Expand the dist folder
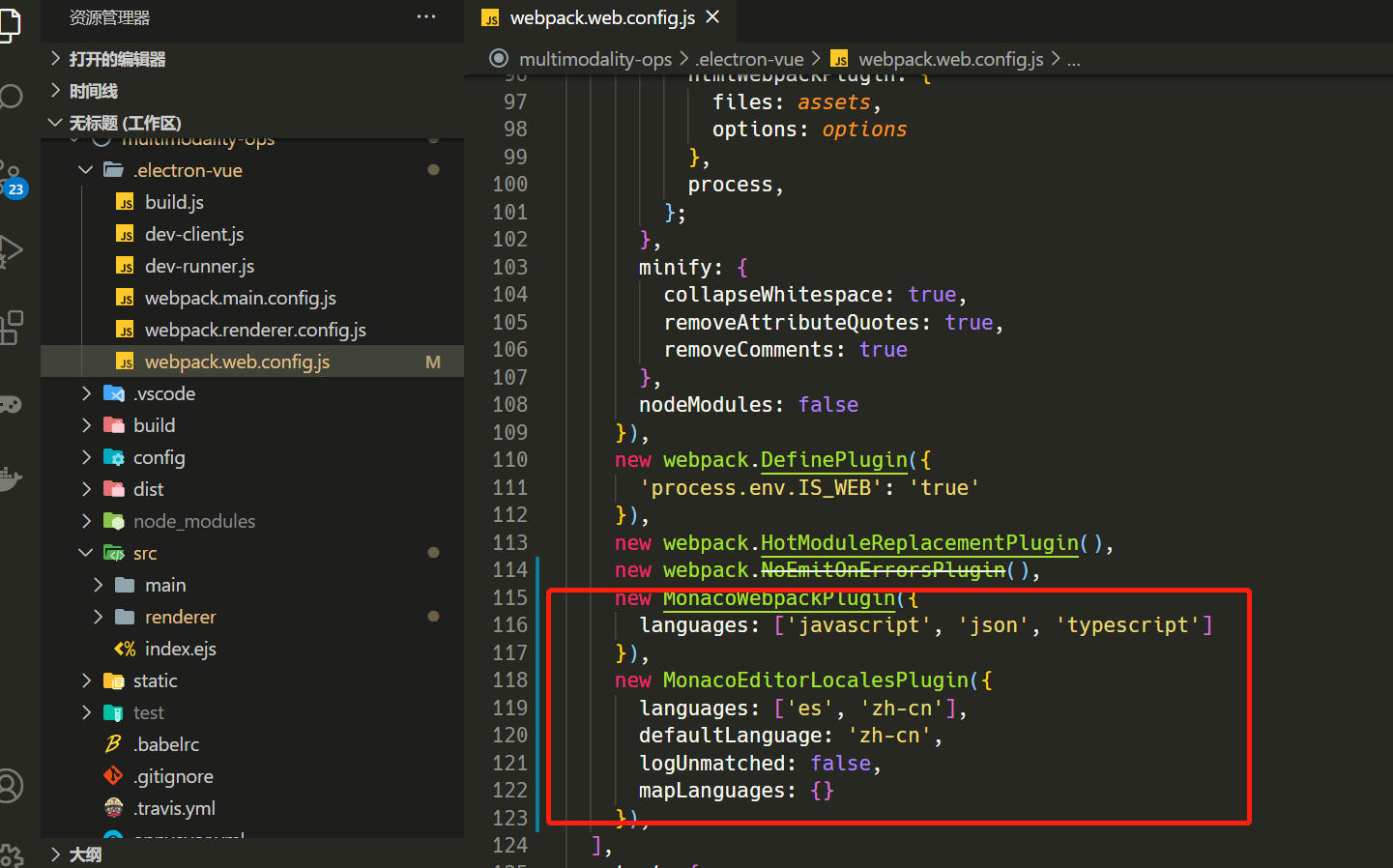This screenshot has width=1393, height=868. pyautogui.click(x=86, y=489)
